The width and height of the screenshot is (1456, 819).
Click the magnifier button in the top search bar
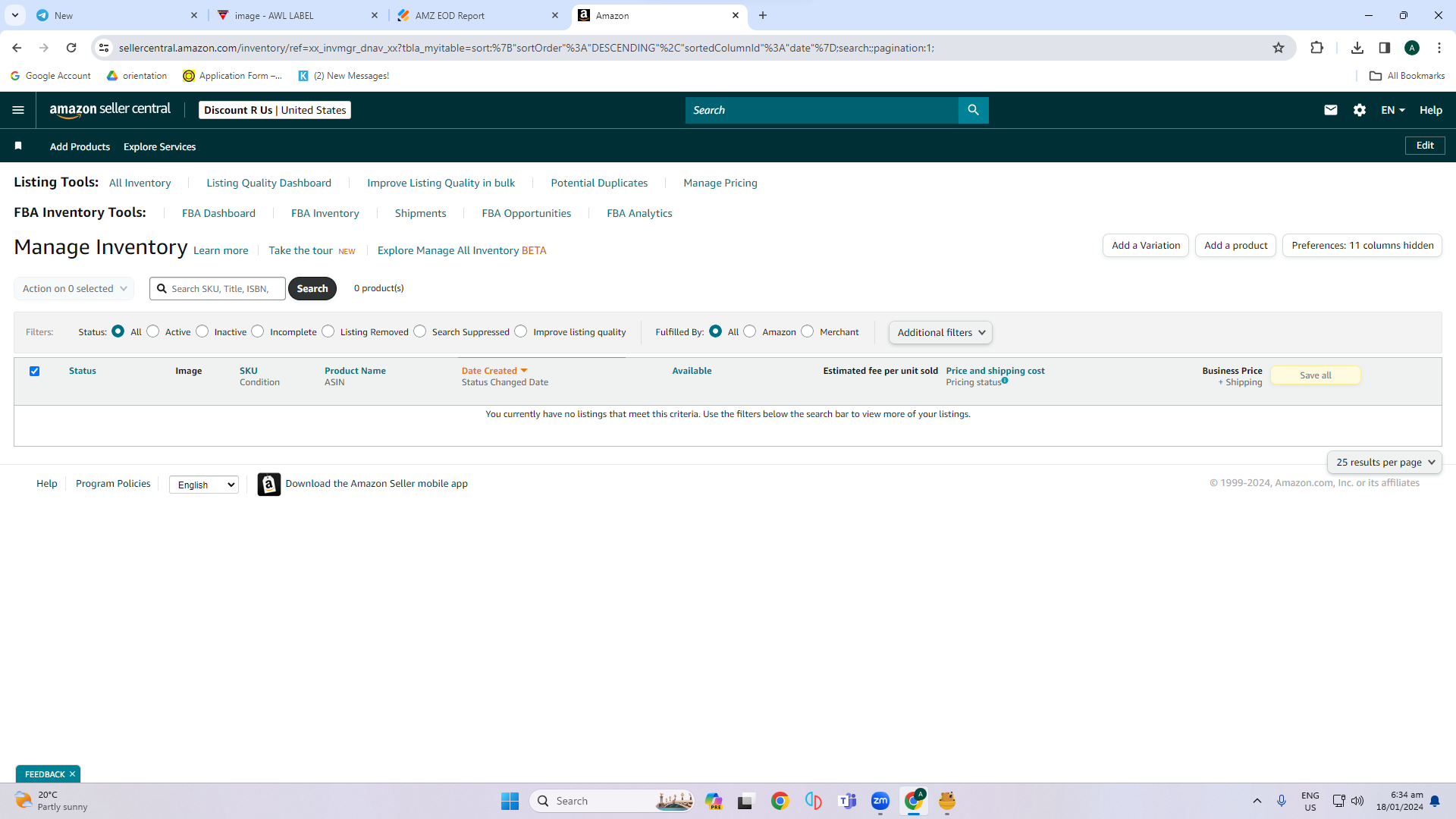coord(973,110)
